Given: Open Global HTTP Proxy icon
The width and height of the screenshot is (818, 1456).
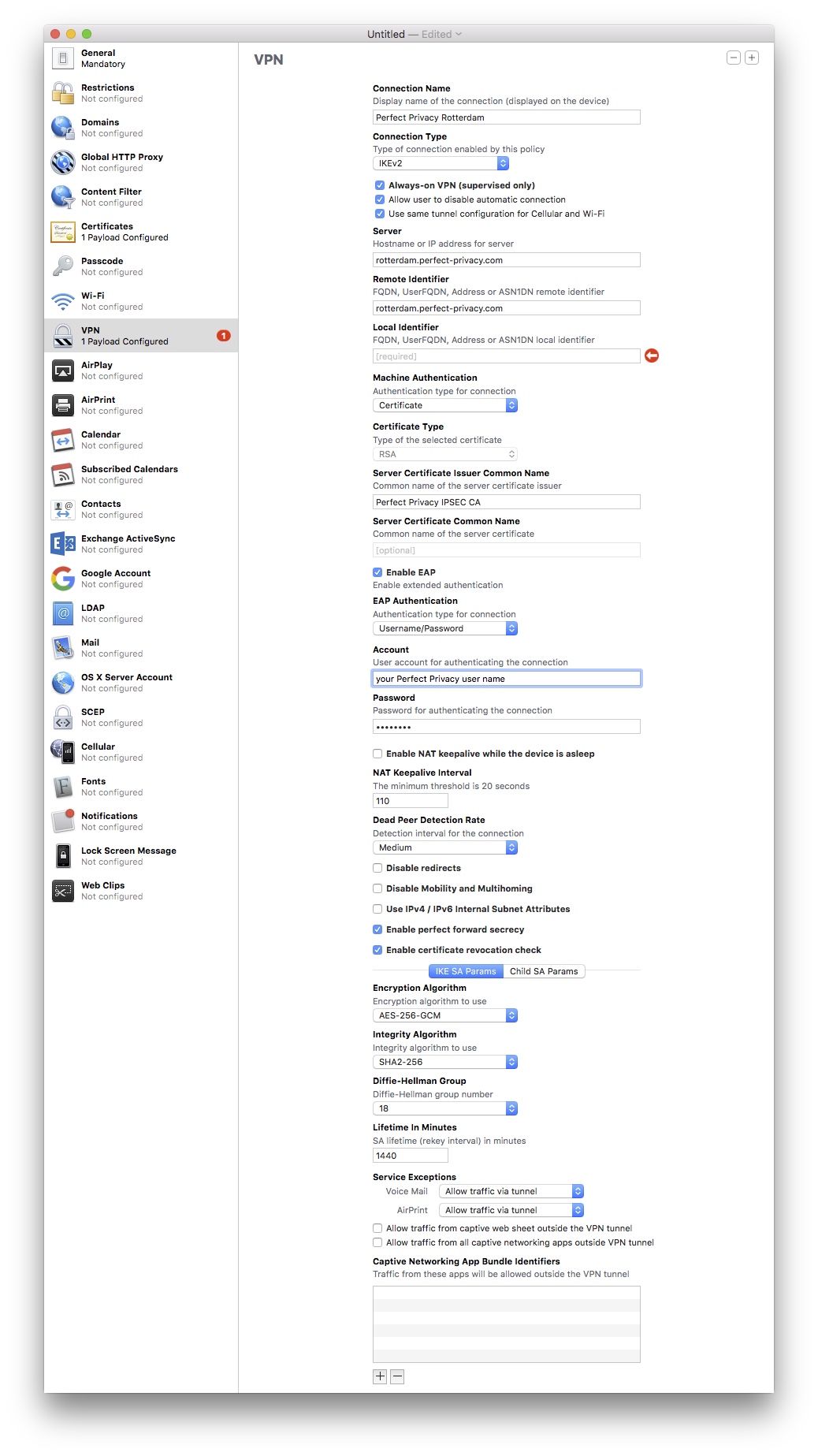Looking at the screenshot, I should 63,162.
